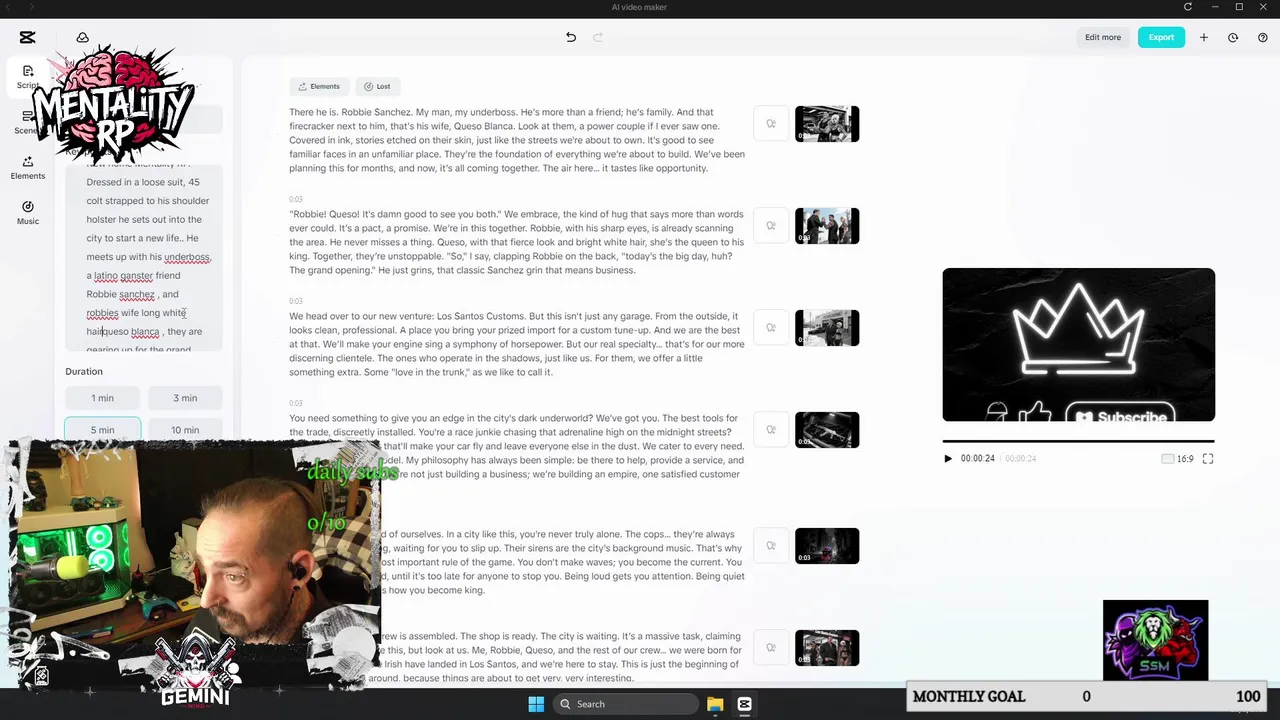
Task: Click the 'We head over to our new venture' paragraph
Action: click(517, 344)
